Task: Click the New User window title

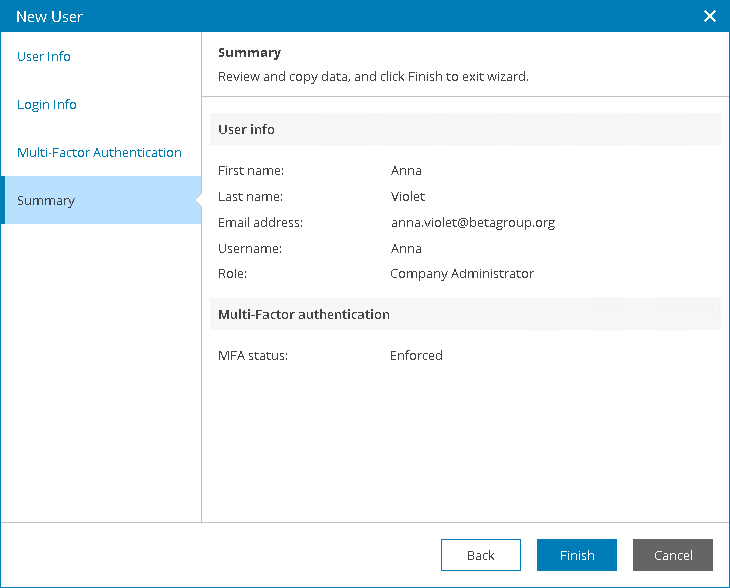Action: tap(49, 16)
